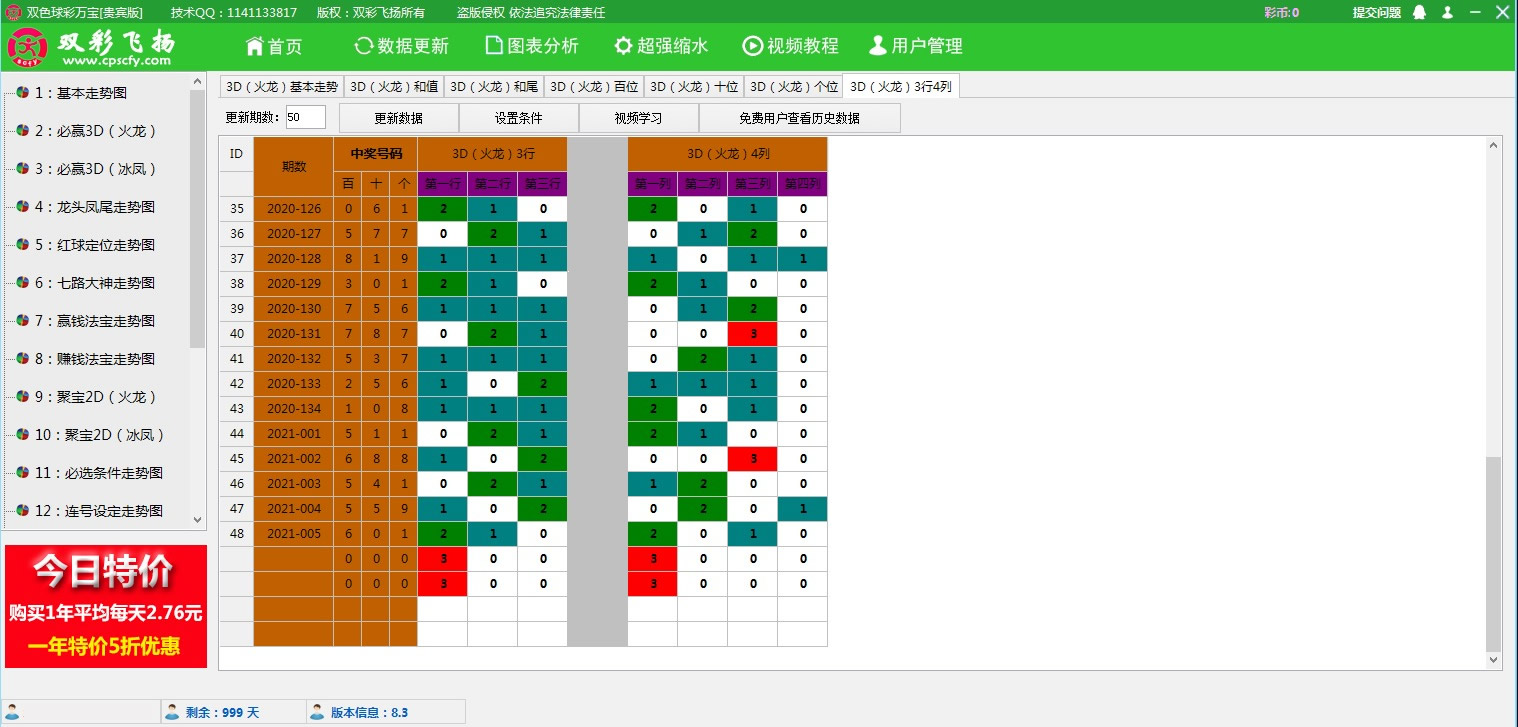The width and height of the screenshot is (1518, 727).
Task: Switch to the 3D（火龙）和值 tab
Action: coord(394,86)
